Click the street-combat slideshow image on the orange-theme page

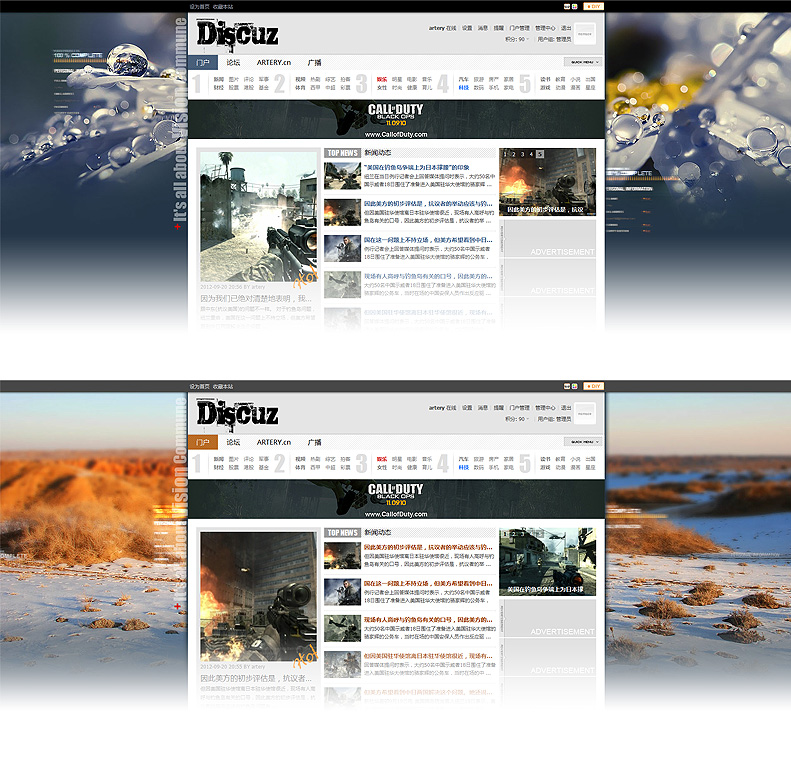pyautogui.click(x=547, y=562)
